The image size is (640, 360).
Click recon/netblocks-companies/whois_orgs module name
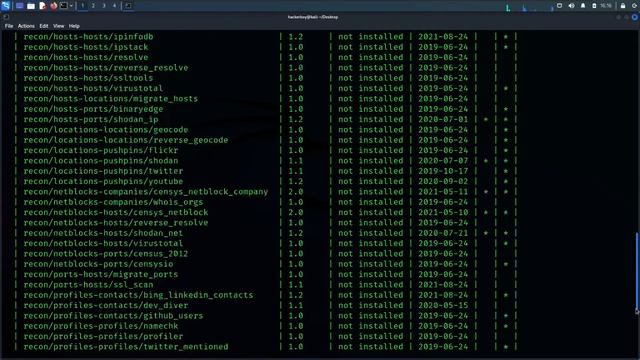click(x=113, y=202)
